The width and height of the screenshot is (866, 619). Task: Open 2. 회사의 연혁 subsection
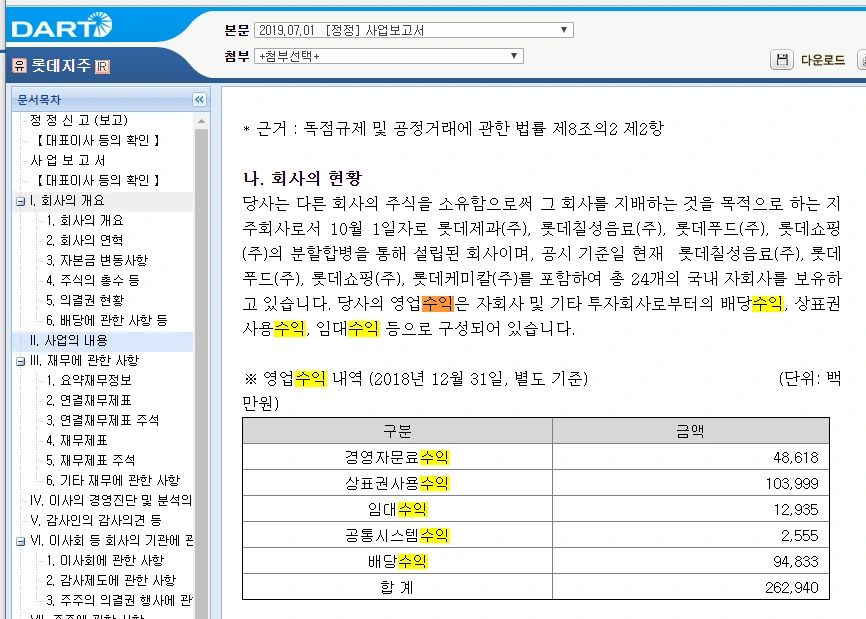point(85,240)
